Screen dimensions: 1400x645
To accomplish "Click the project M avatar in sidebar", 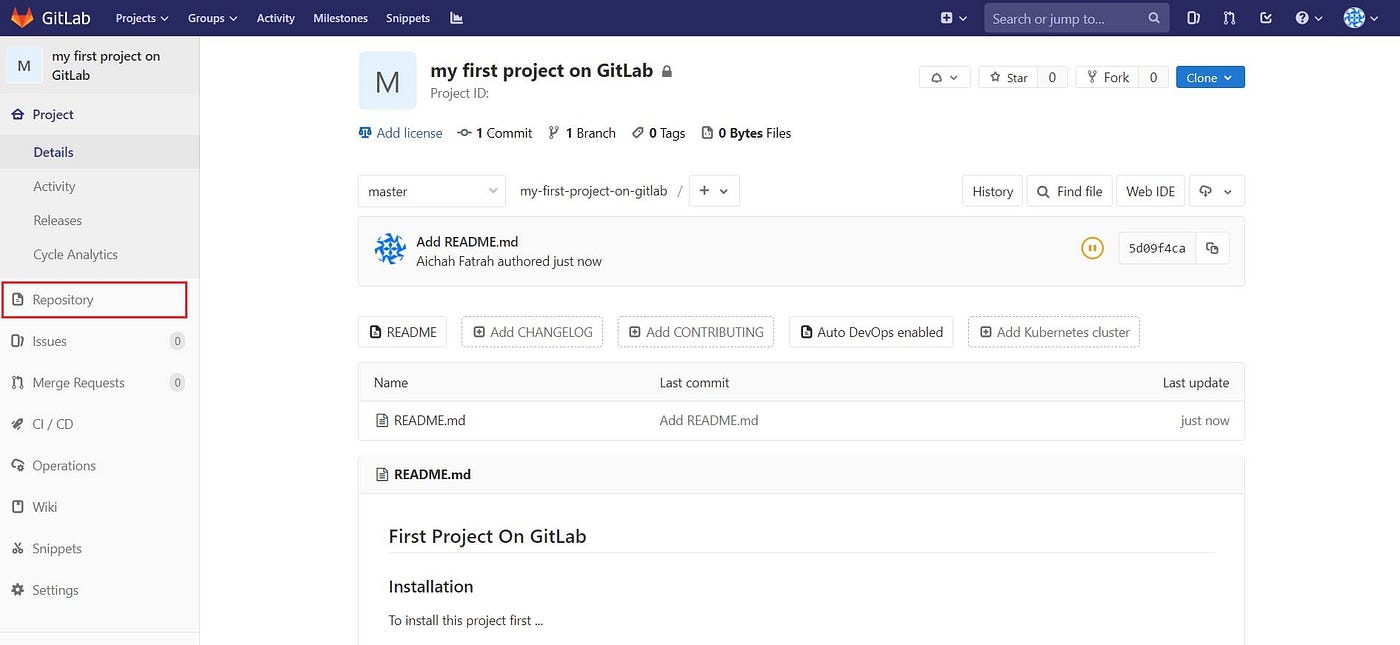I will click(x=24, y=66).
